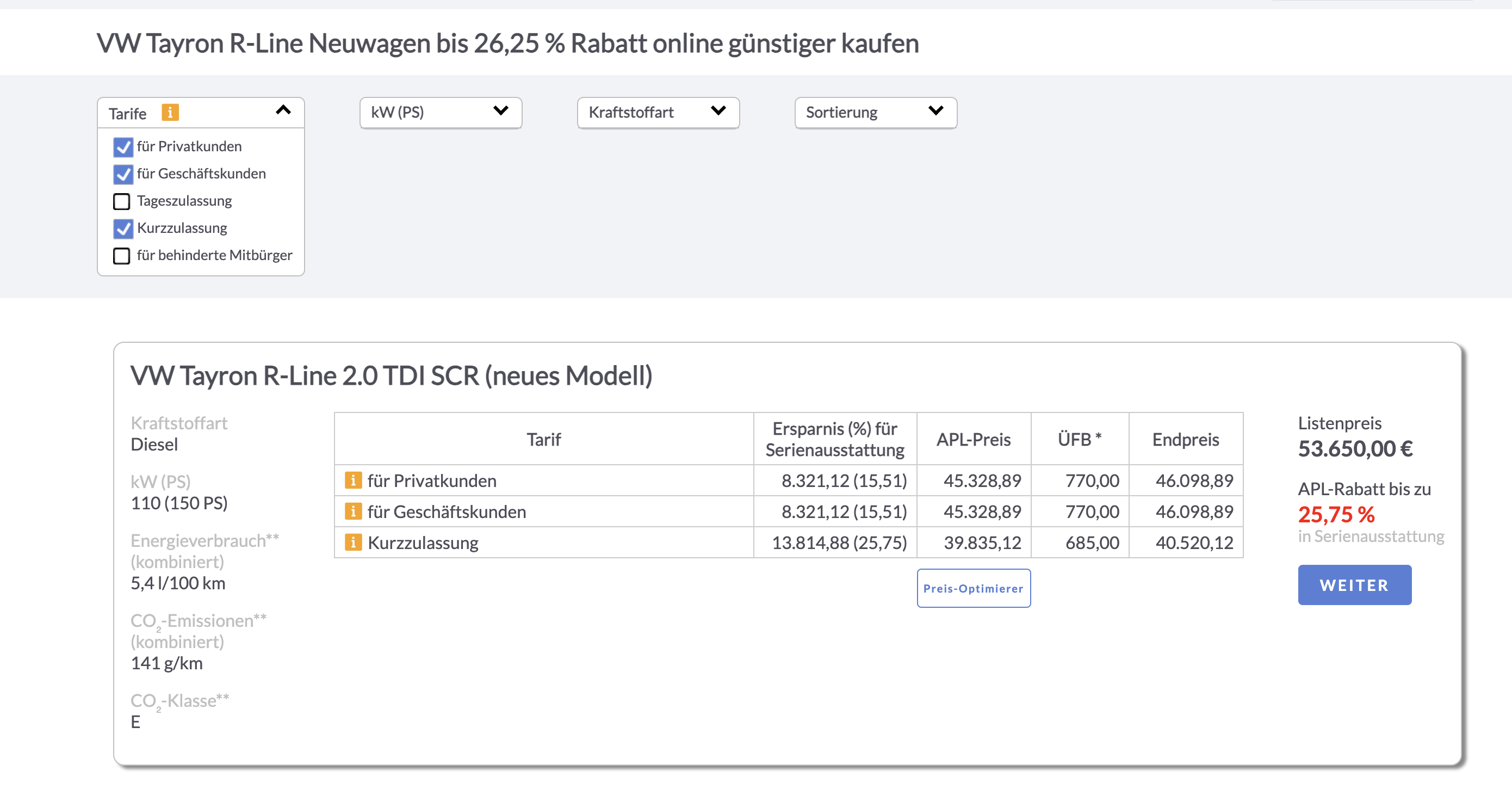Open info icon for für Privatkunden row
Viewport: 1512px width, 789px height.
(353, 480)
